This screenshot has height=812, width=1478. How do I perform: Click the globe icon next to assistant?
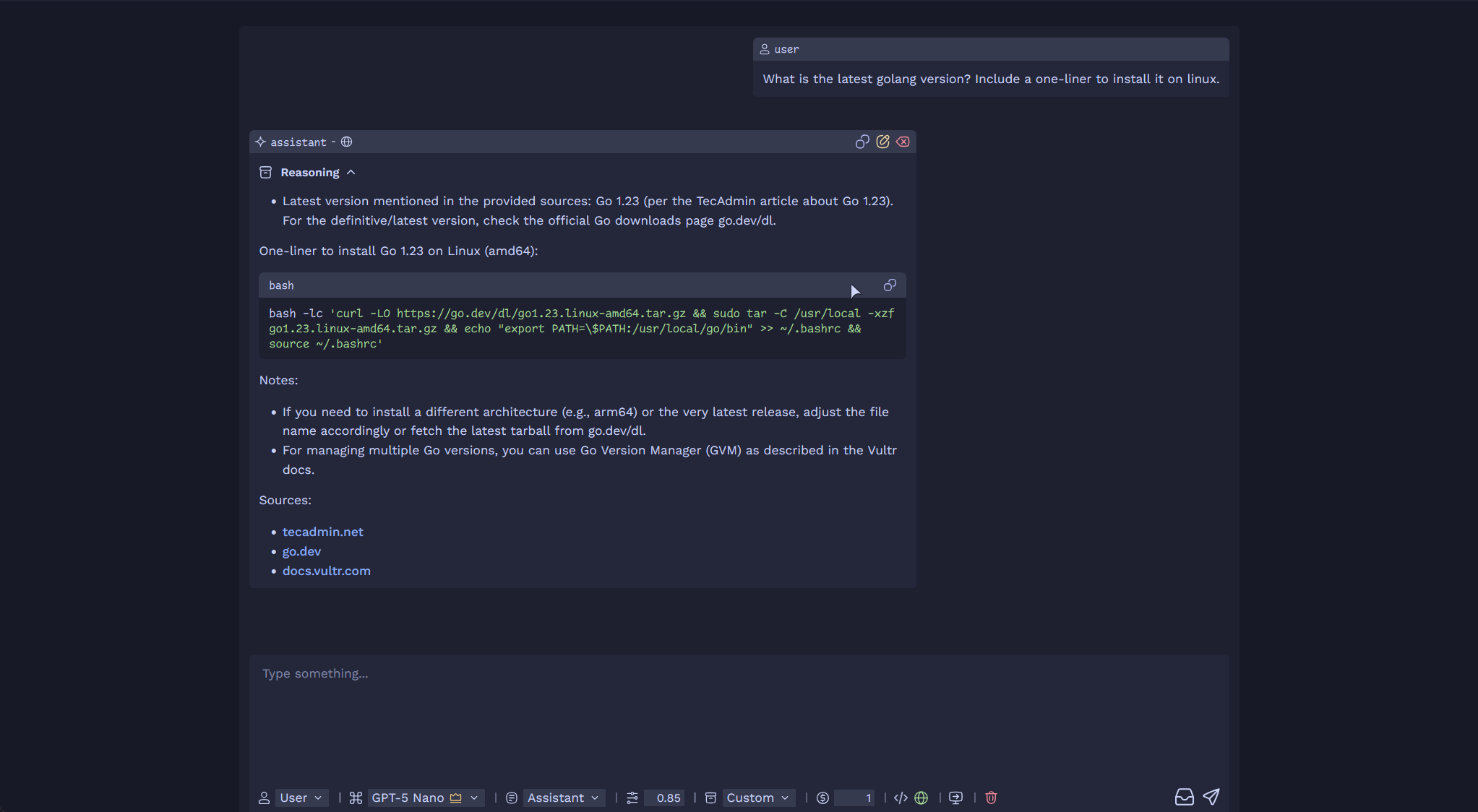(x=347, y=142)
